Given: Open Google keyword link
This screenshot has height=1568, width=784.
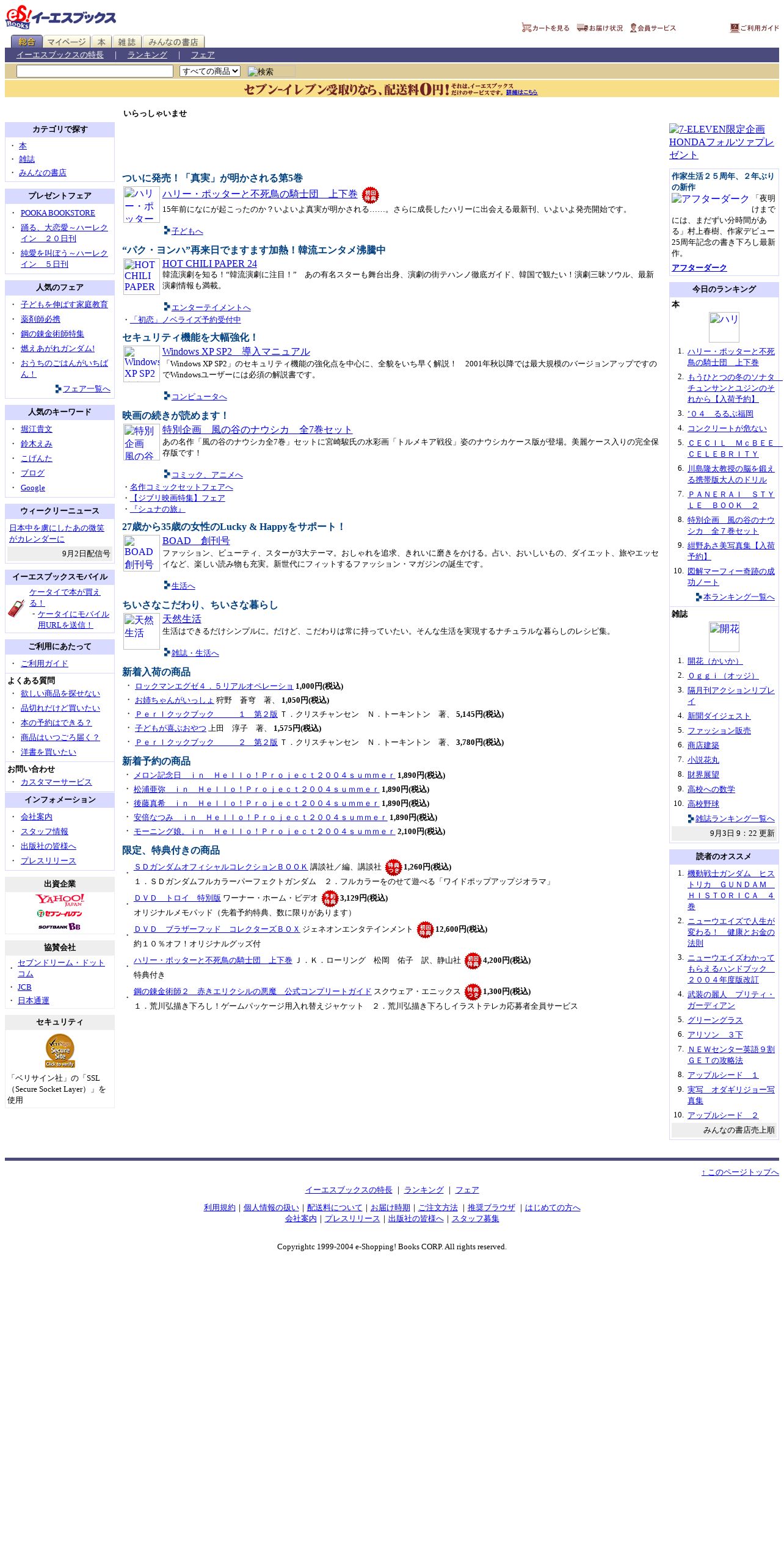Looking at the screenshot, I should (33, 488).
